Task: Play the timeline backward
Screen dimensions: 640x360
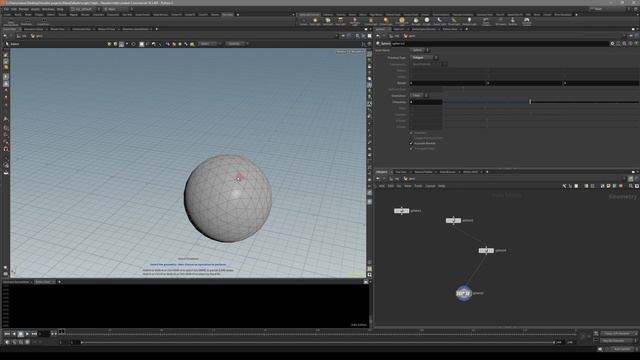Action: click(14, 334)
